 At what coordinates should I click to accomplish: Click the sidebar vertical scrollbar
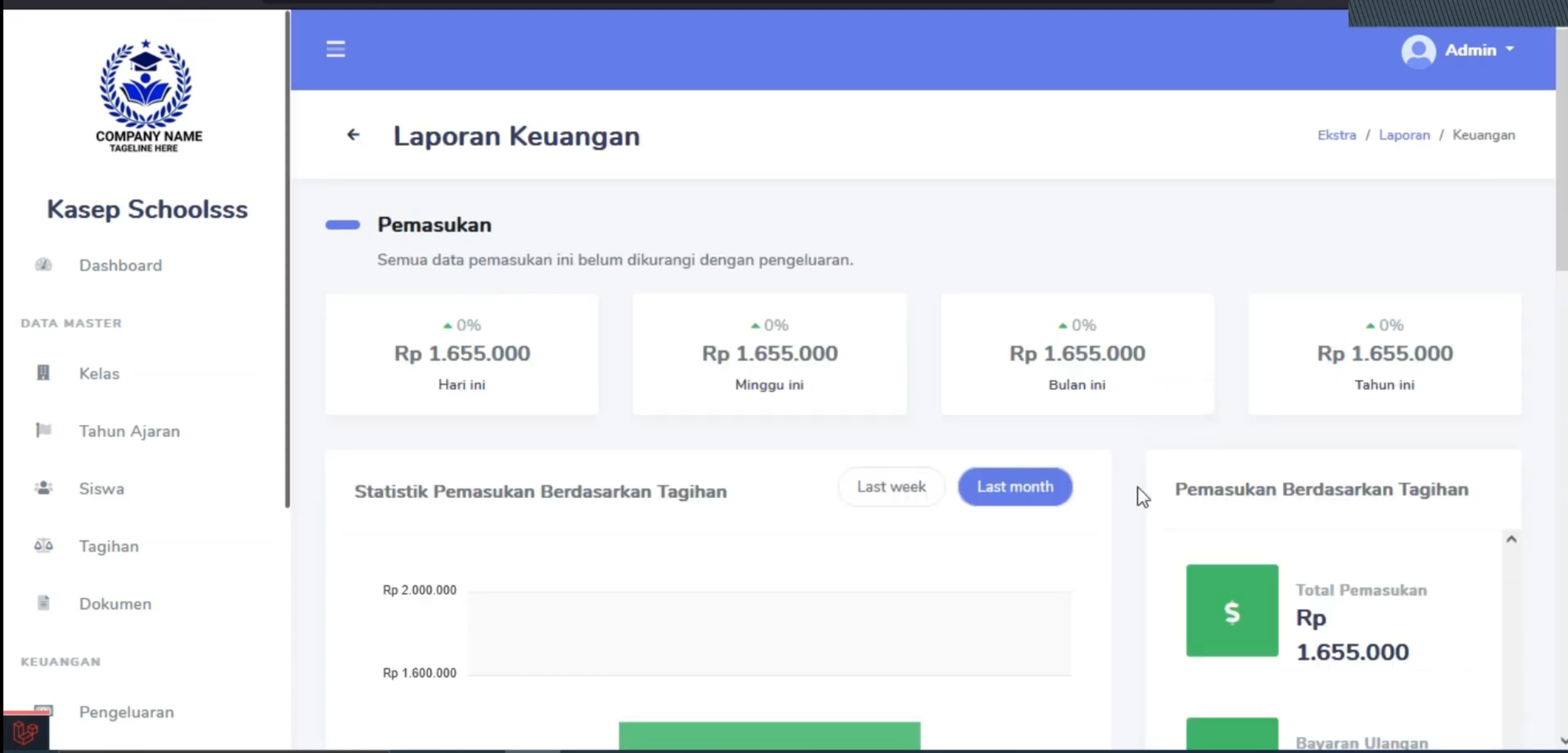click(287, 261)
